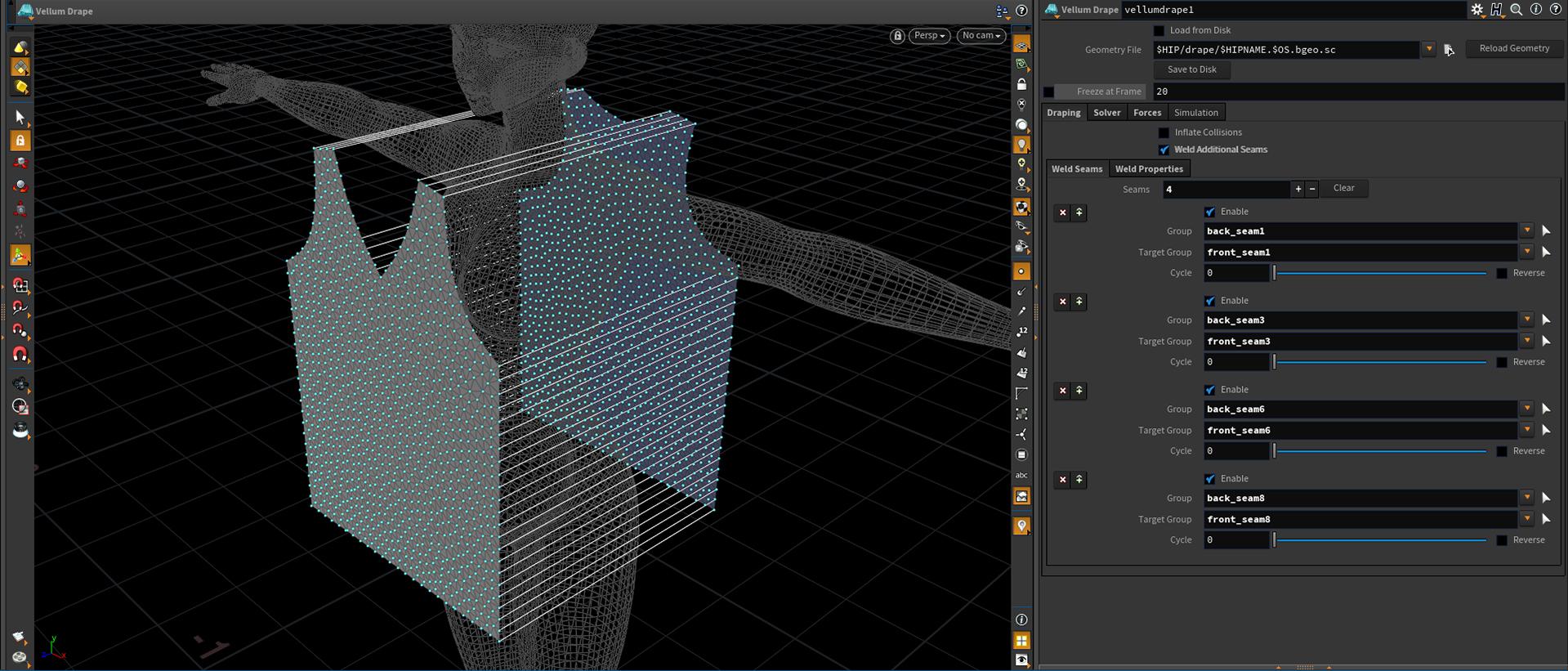This screenshot has width=1568, height=671.
Task: Open group dropdown for back_seam6
Action: click(1526, 409)
